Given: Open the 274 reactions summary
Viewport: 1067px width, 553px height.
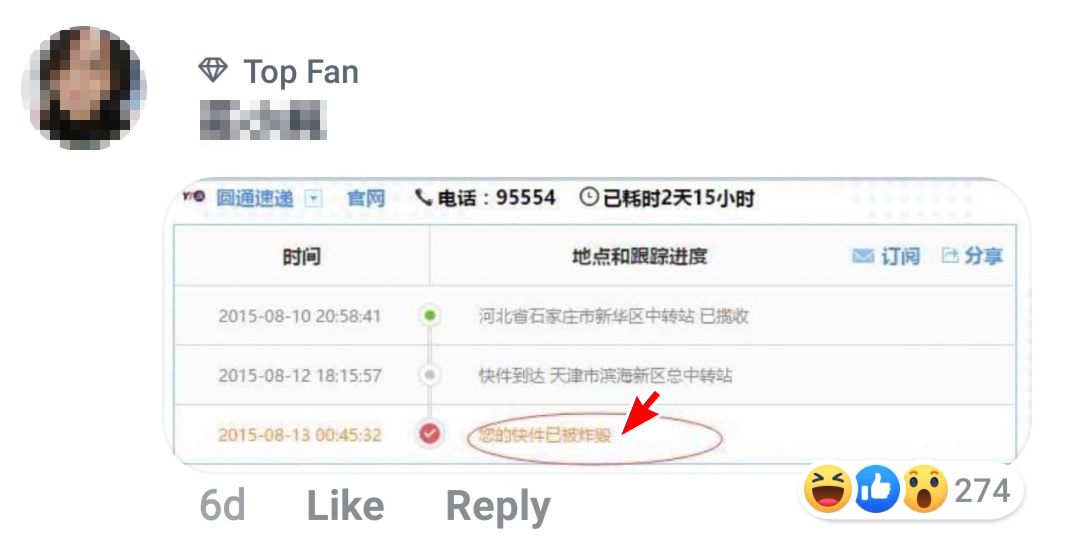Looking at the screenshot, I should pyautogui.click(x=910, y=490).
